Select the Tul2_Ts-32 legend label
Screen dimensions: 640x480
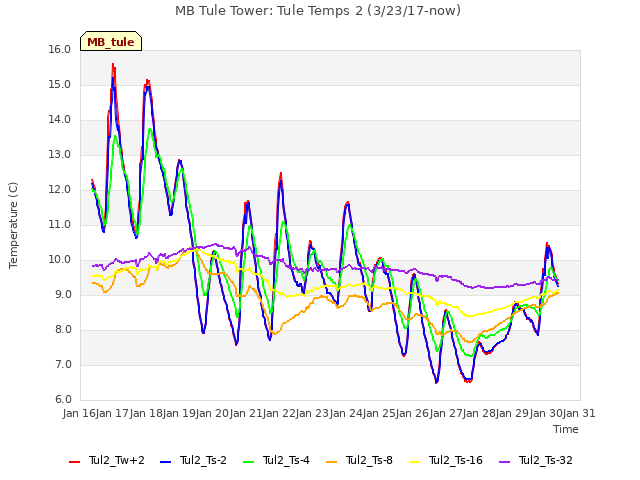click(x=546, y=460)
